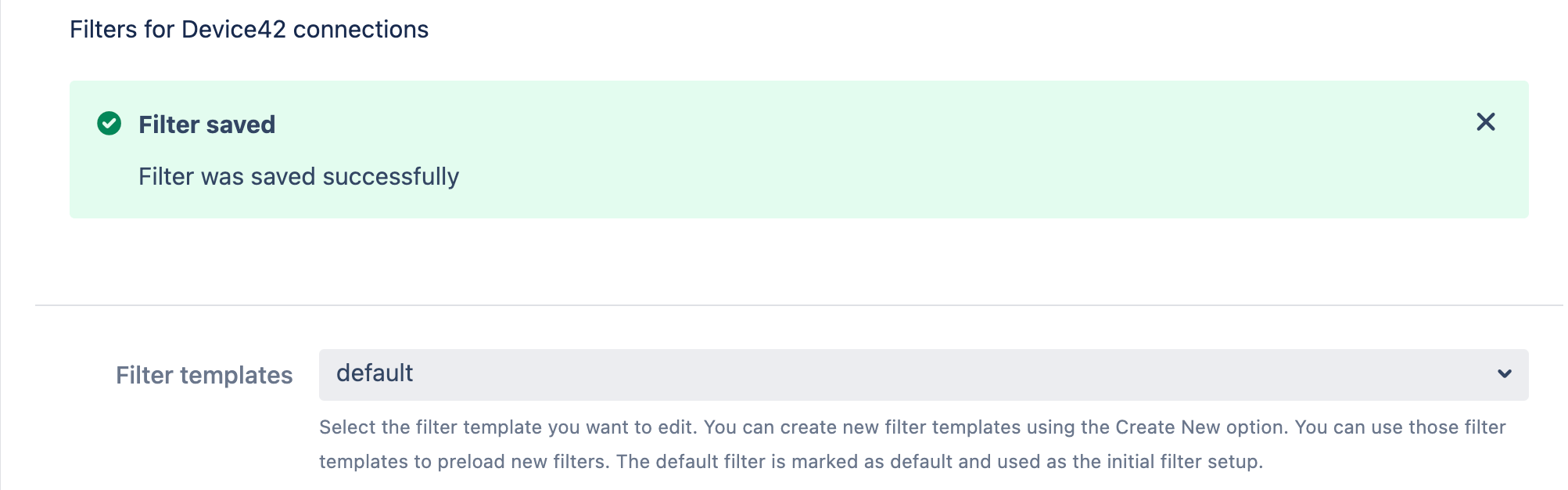The image size is (1568, 490).
Task: Click the word 'Device42' in the page heading
Action: pos(234,30)
